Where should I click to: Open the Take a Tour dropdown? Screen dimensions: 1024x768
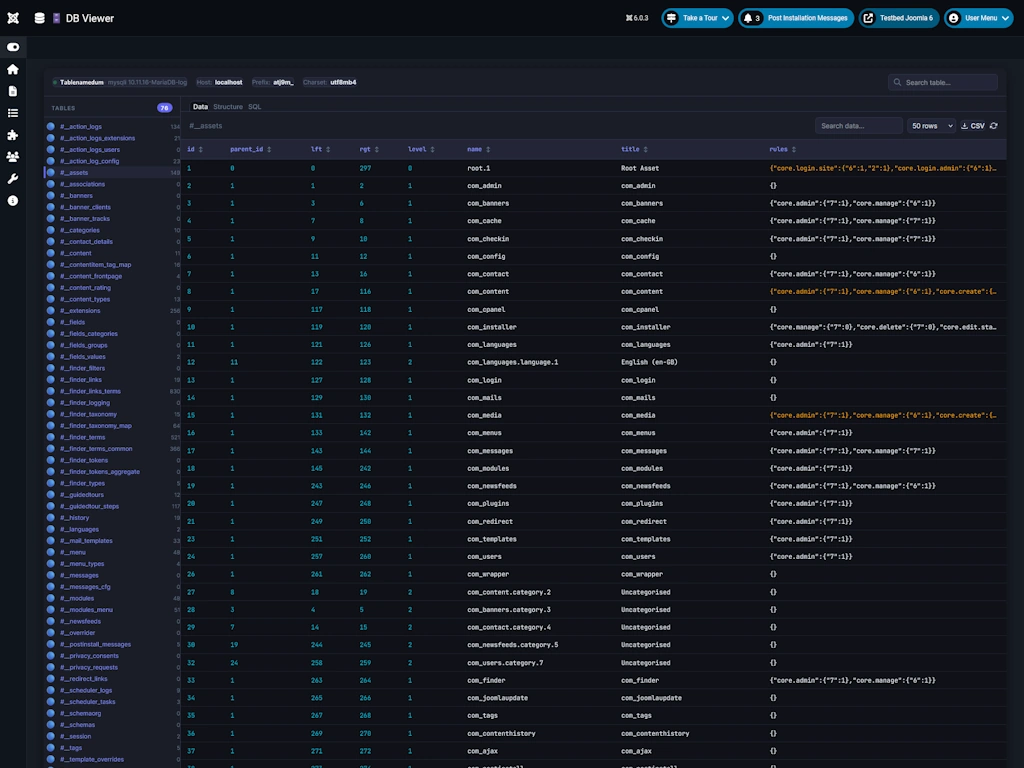[697, 18]
